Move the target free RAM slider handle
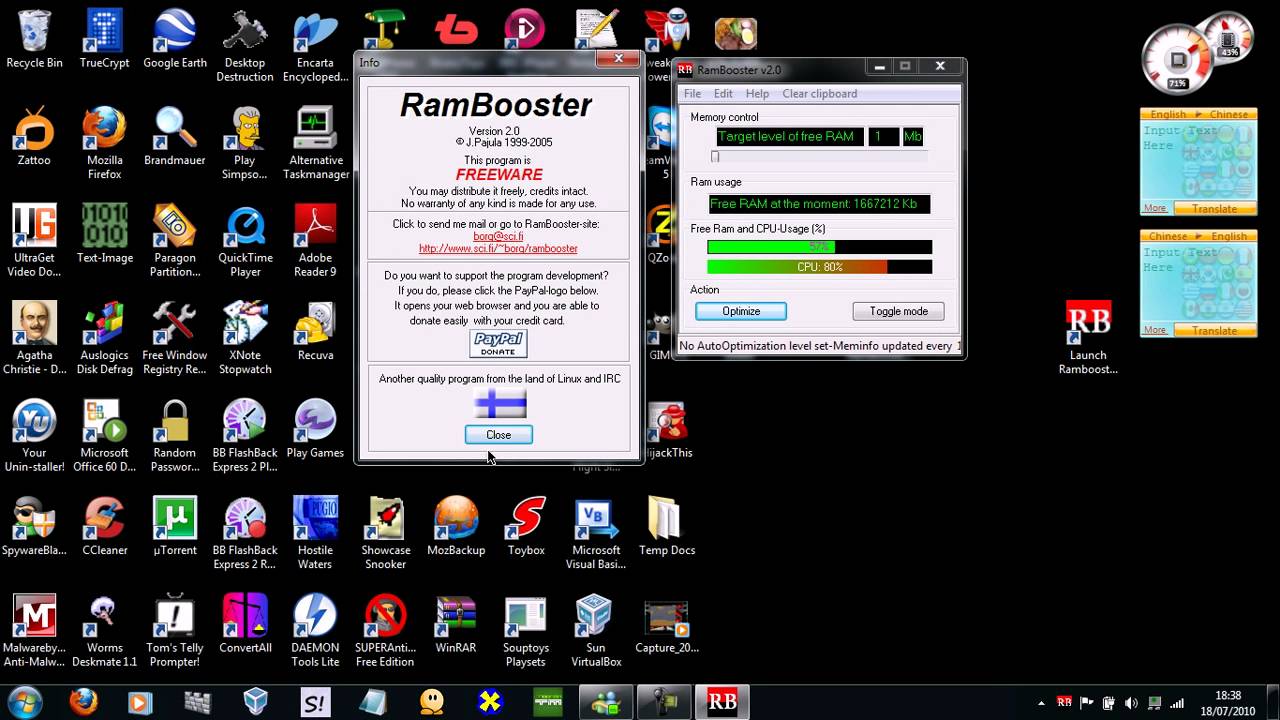The height and width of the screenshot is (720, 1280). point(715,157)
